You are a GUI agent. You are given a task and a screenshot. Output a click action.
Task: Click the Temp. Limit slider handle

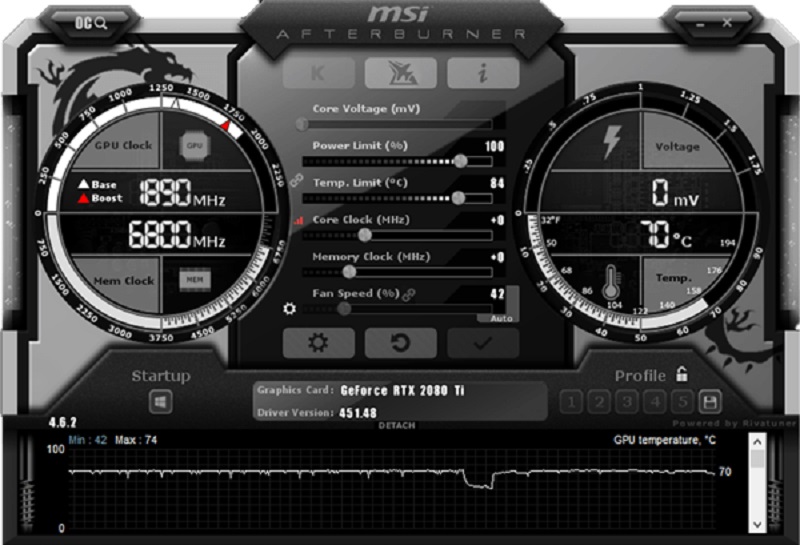(x=458, y=198)
